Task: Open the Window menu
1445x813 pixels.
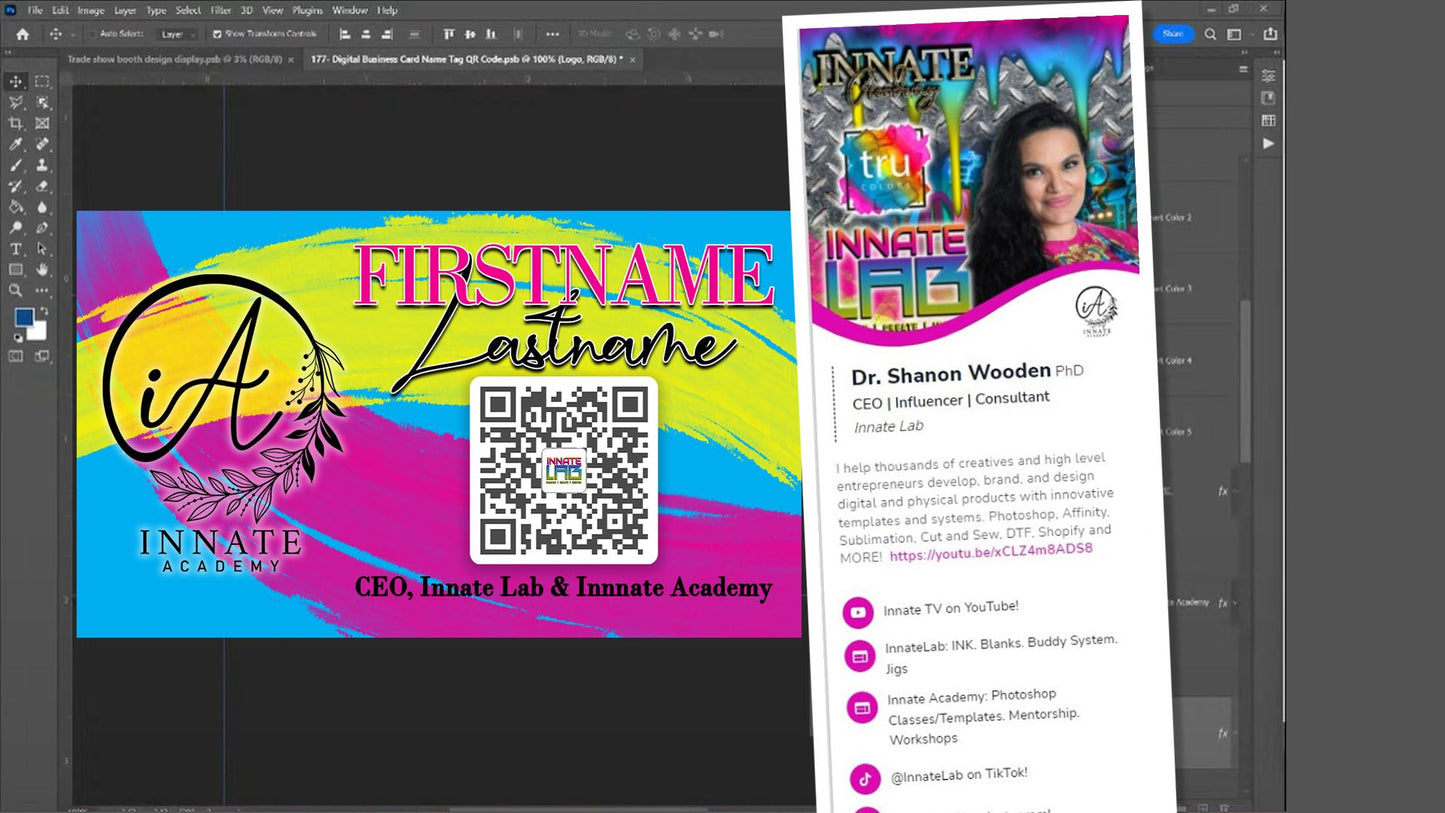Action: point(350,10)
